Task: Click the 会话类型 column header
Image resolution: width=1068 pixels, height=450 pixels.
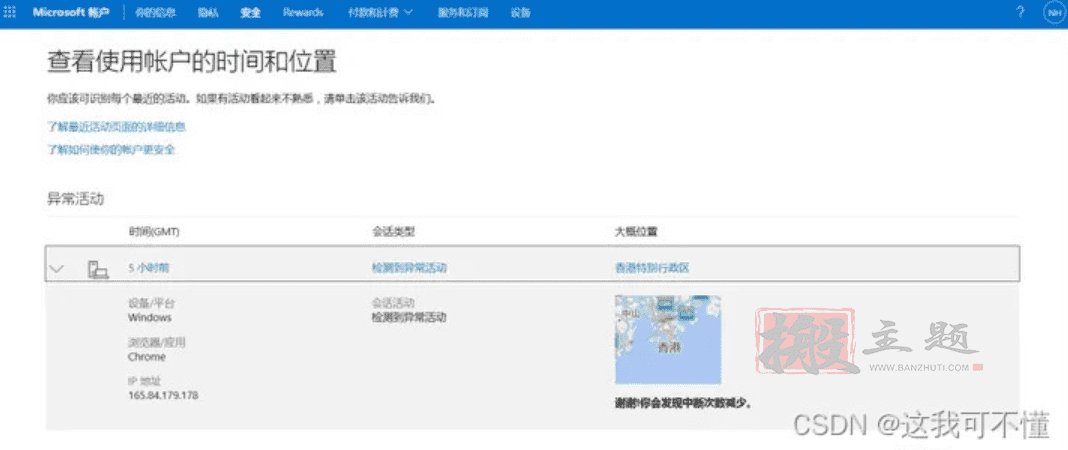Action: 393,232
